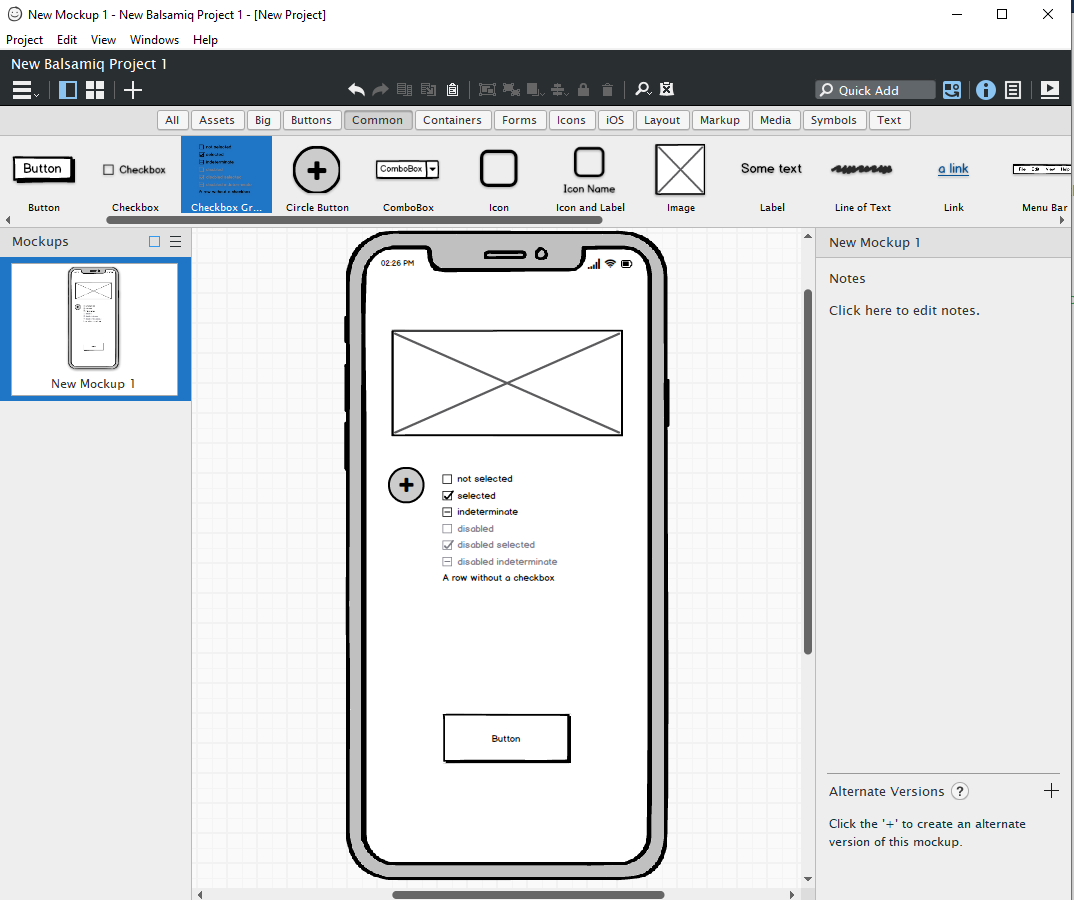Screen dimensions: 1074x900
Task: Click the clipboard paste icon
Action: click(452, 89)
